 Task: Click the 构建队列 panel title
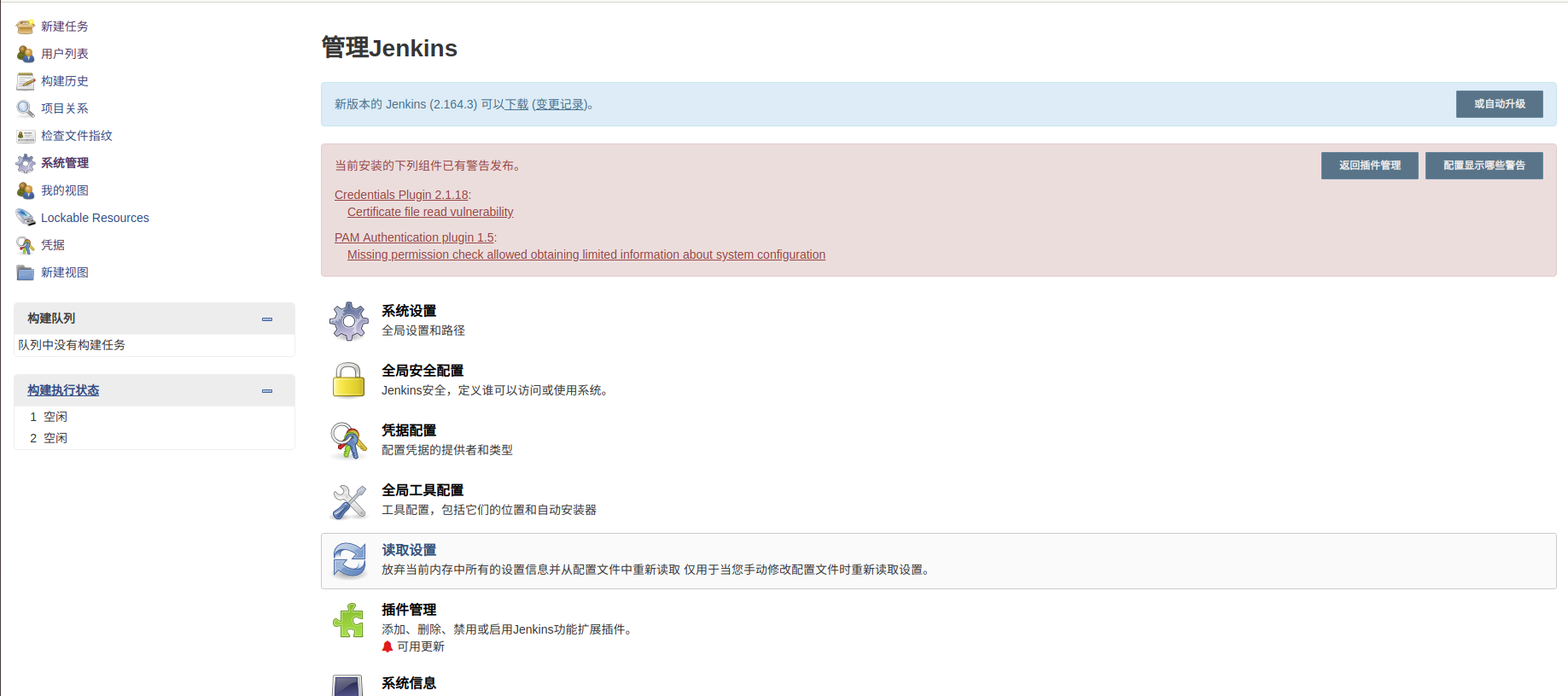click(51, 319)
